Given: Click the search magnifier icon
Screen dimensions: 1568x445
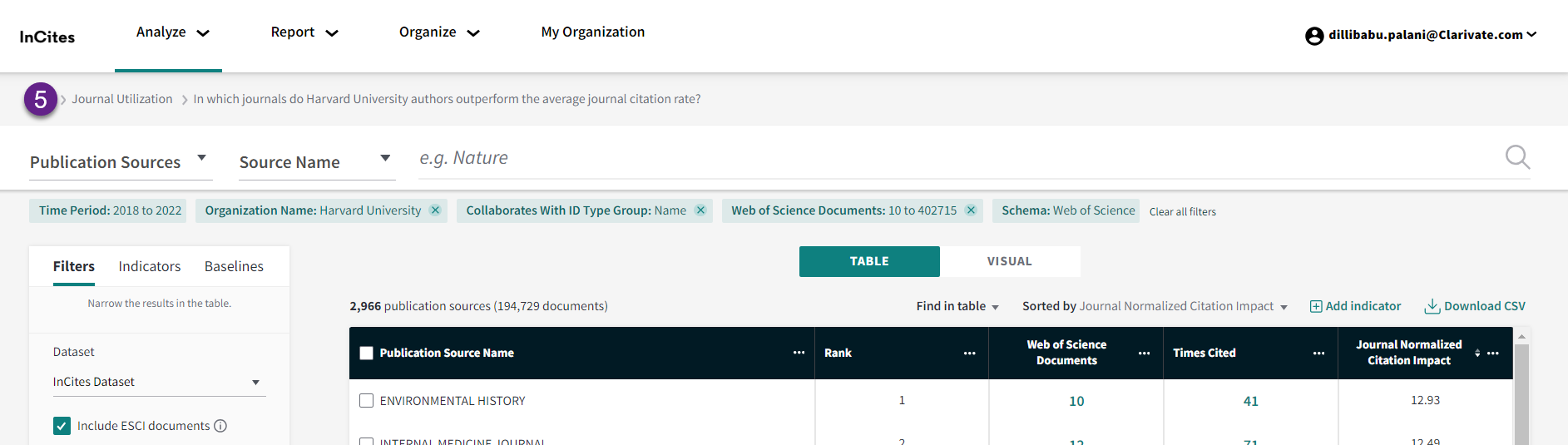Looking at the screenshot, I should (1517, 157).
